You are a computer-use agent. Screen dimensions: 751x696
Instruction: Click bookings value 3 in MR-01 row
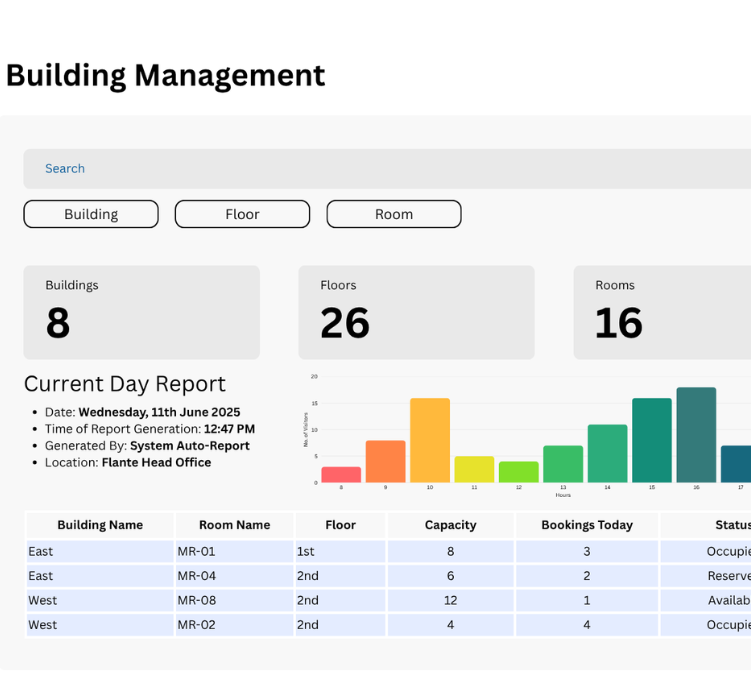tap(587, 551)
